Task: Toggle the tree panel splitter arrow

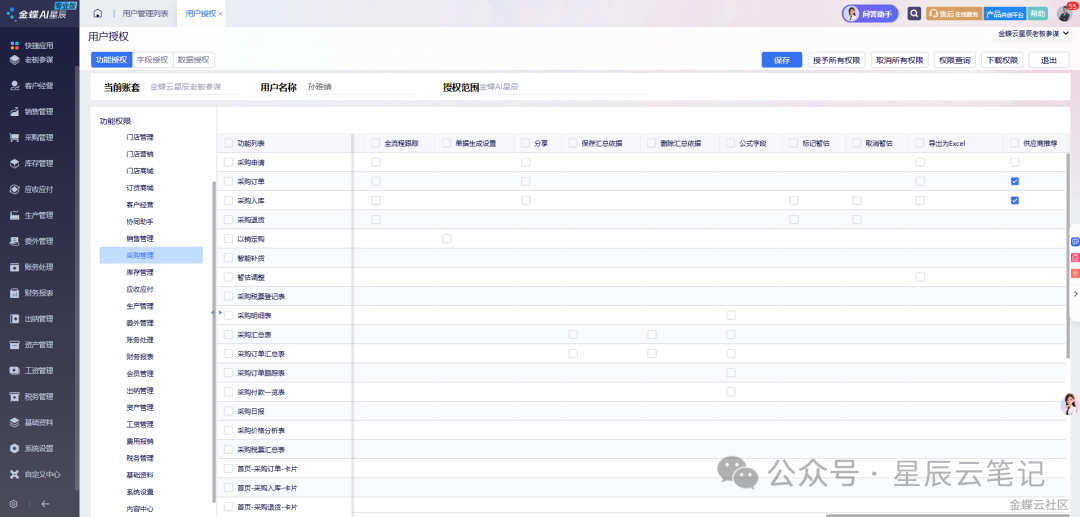Action: pyautogui.click(x=214, y=313)
